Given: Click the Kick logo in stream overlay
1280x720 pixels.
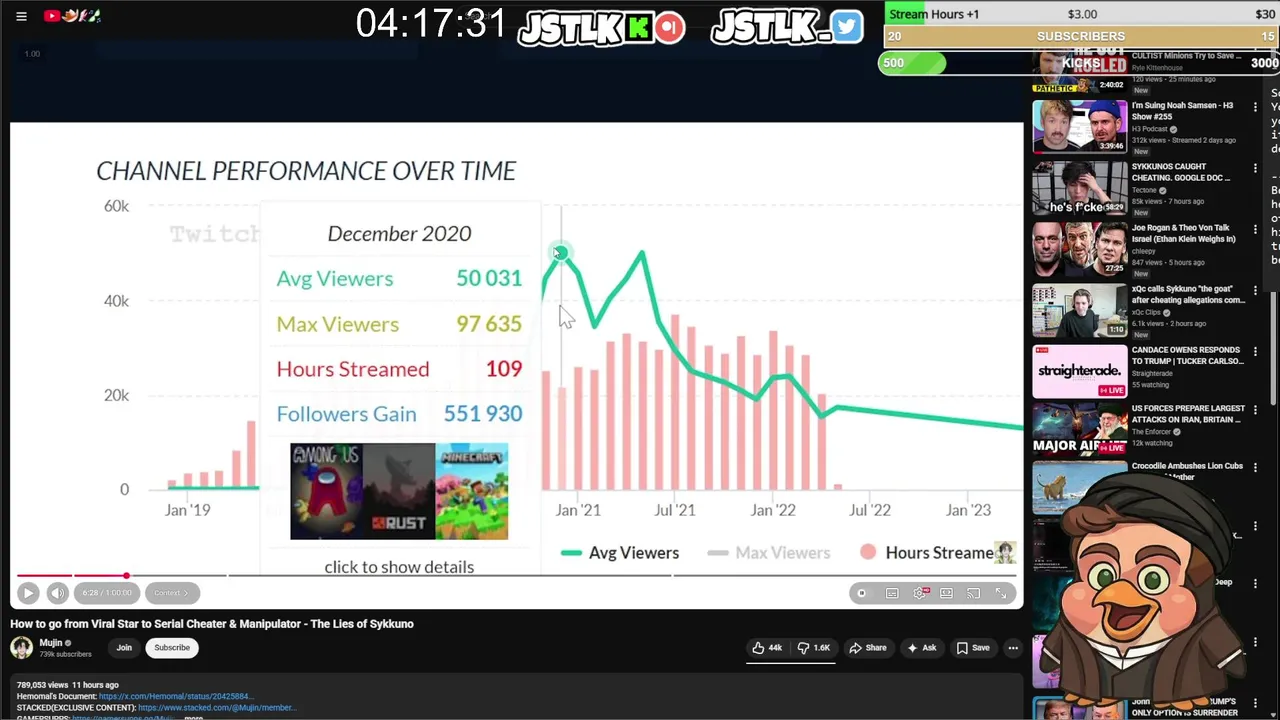Looking at the screenshot, I should pyautogui.click(x=638, y=28).
